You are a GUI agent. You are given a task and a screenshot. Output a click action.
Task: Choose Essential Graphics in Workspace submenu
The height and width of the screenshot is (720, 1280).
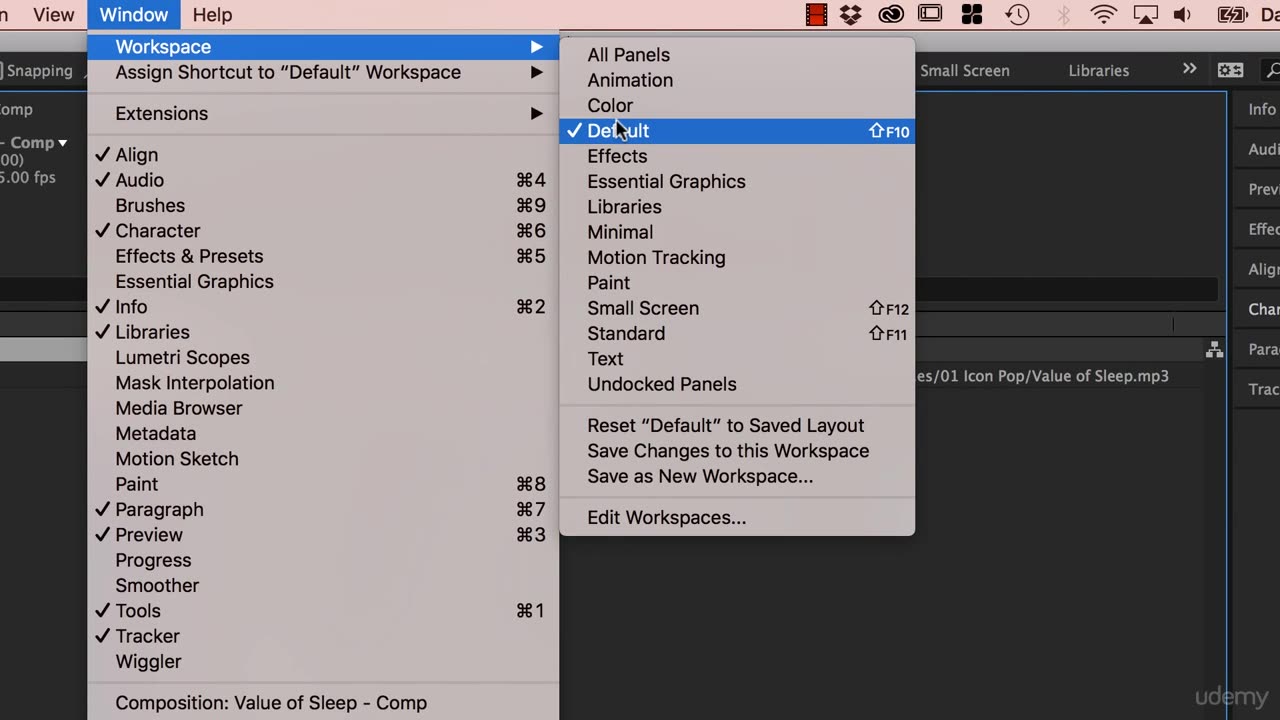[737, 181]
